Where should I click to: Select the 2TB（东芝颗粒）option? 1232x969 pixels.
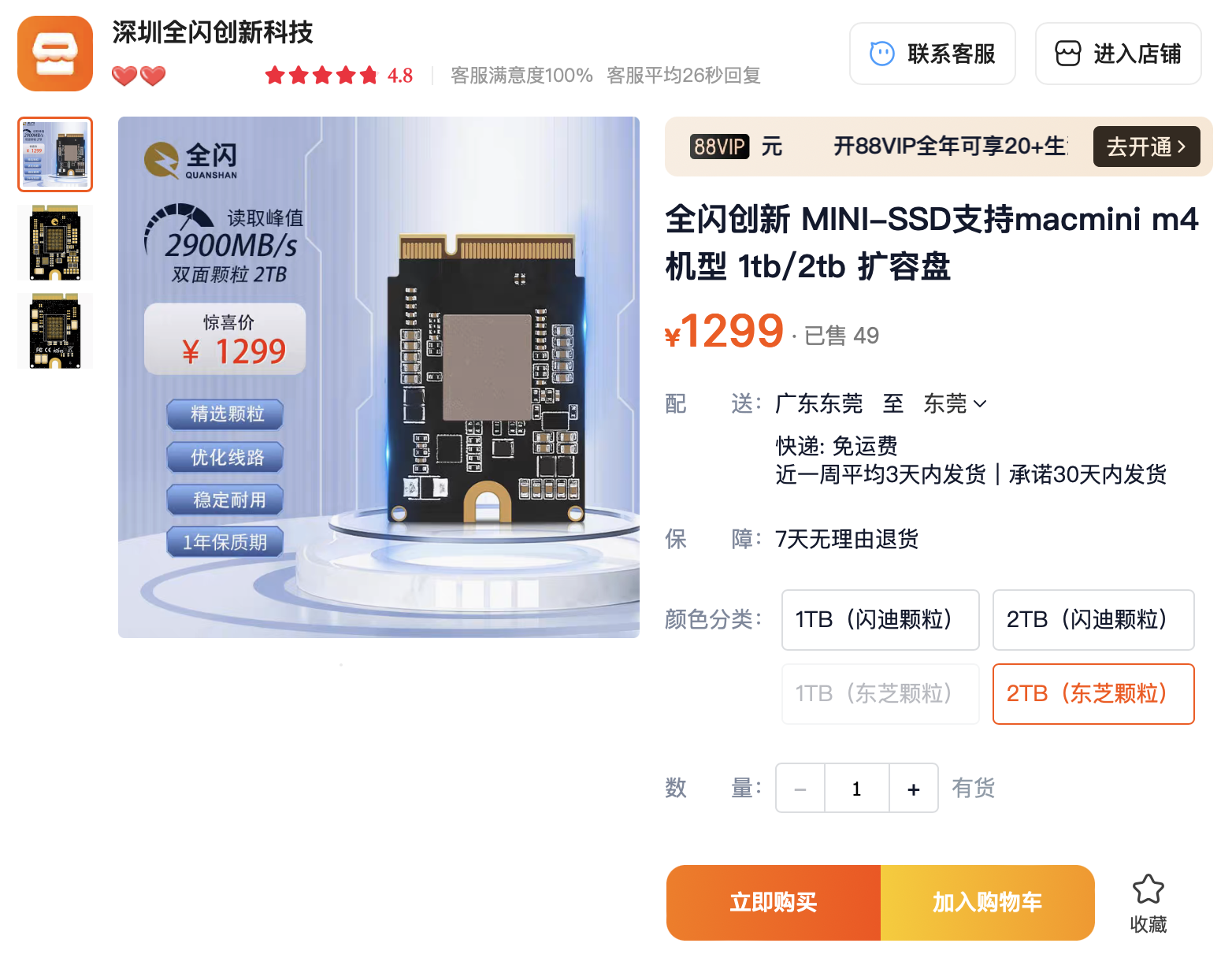tap(1093, 694)
